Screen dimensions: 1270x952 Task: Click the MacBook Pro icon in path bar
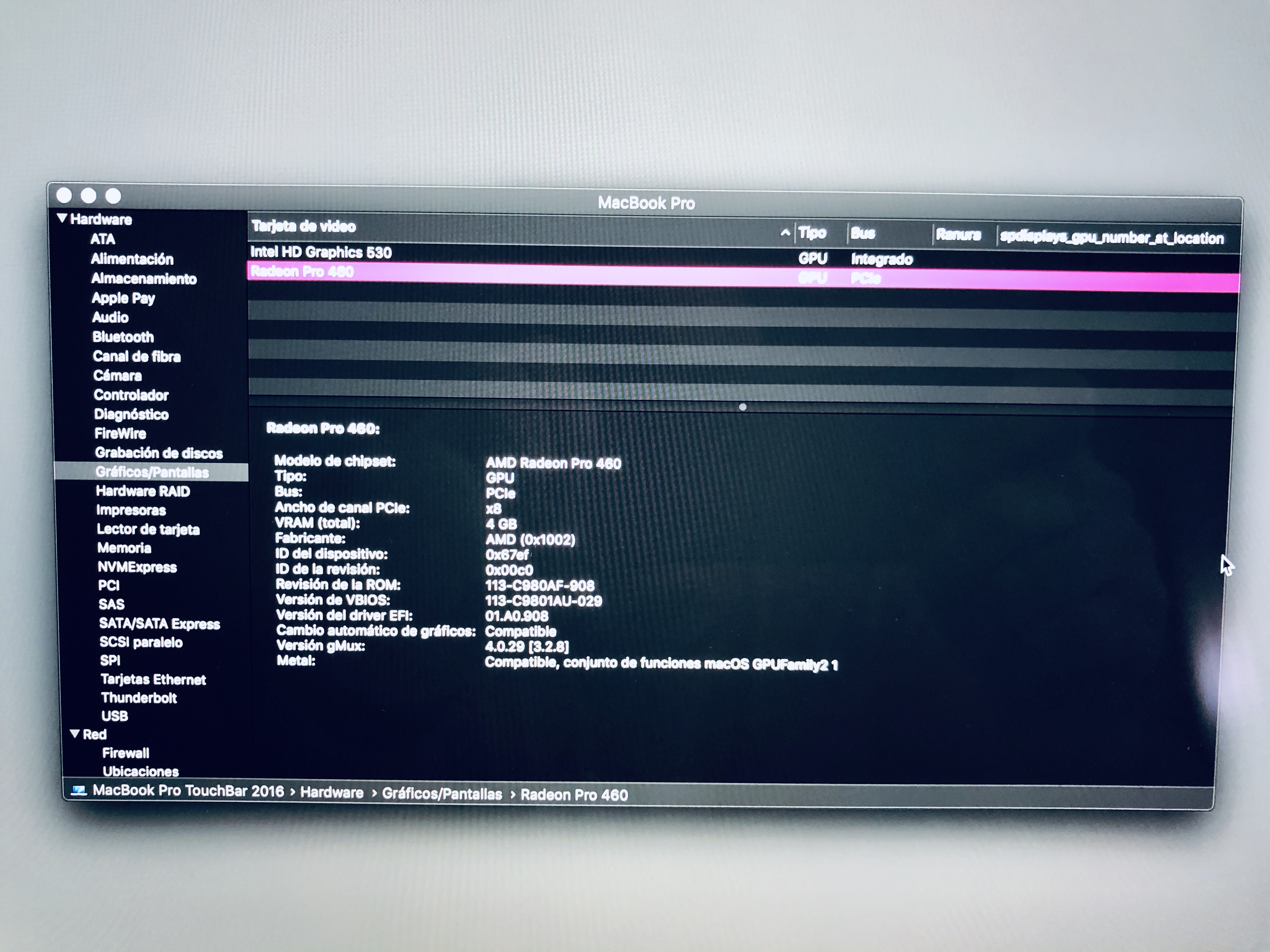click(x=79, y=791)
